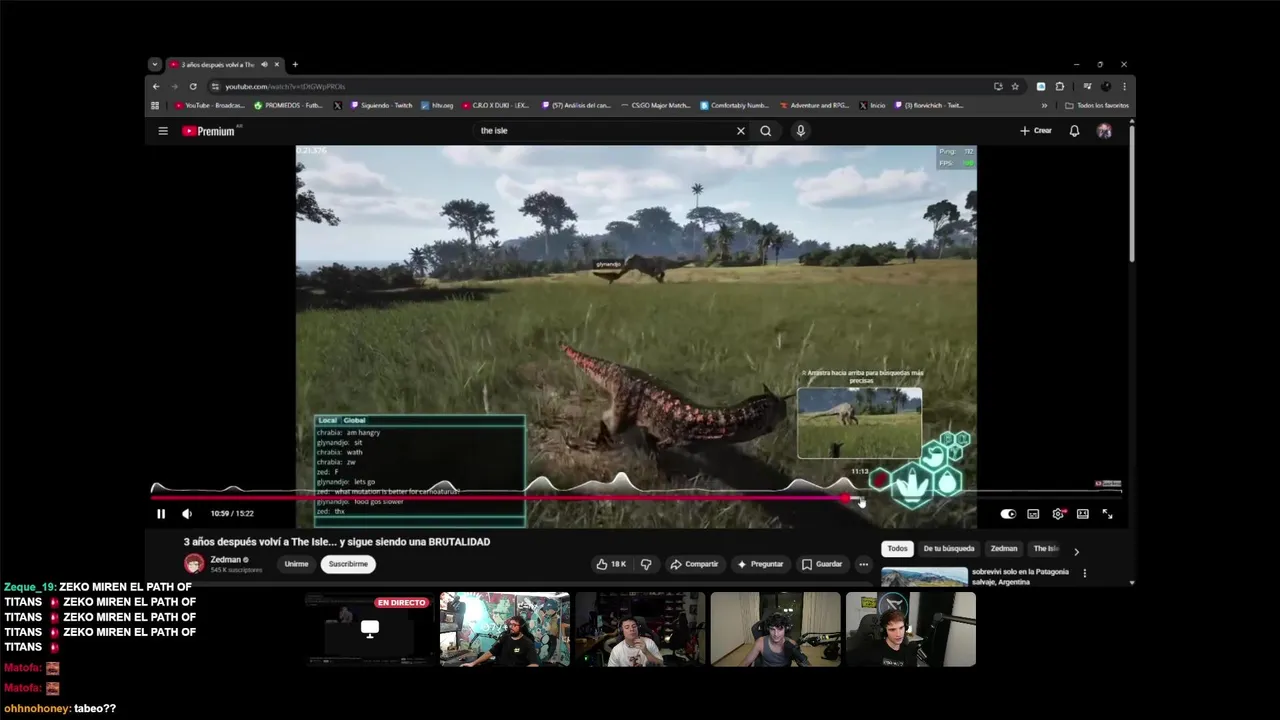Select 'The Isle' filter chip
Image resolution: width=1280 pixels, height=720 pixels.
click(1046, 549)
